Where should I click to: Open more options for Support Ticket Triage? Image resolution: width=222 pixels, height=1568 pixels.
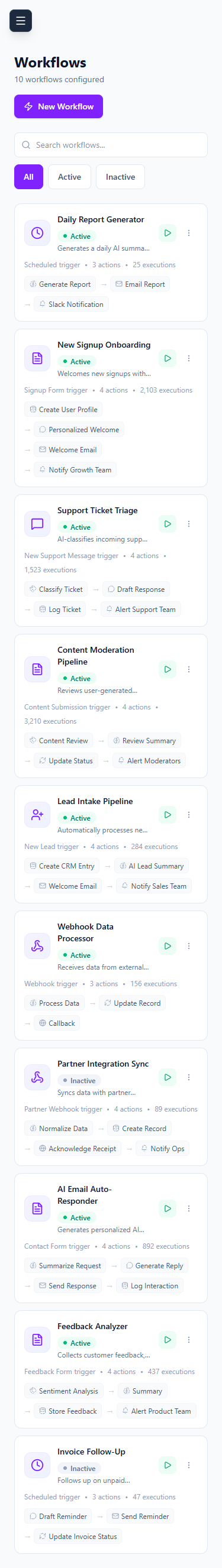pyautogui.click(x=188, y=524)
